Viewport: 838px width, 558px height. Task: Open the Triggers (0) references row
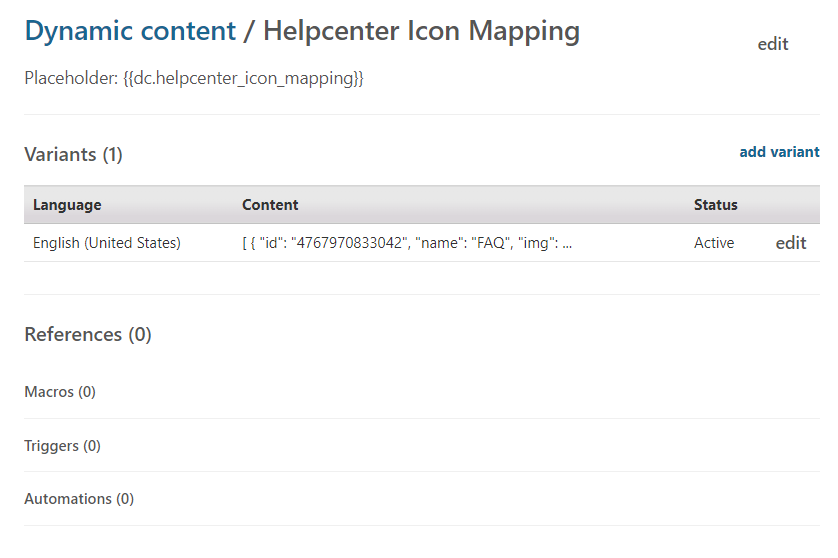pos(62,446)
